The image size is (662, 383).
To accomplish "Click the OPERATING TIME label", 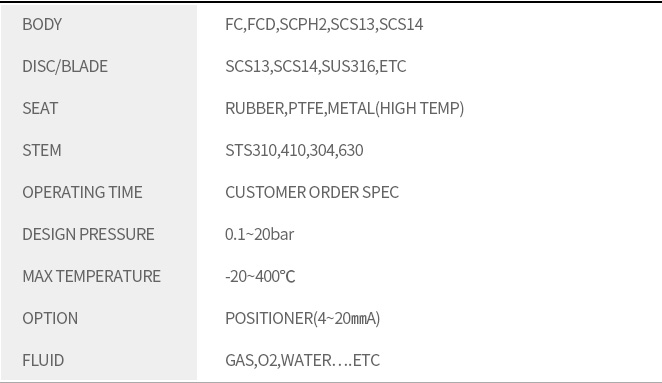I will pos(82,192).
